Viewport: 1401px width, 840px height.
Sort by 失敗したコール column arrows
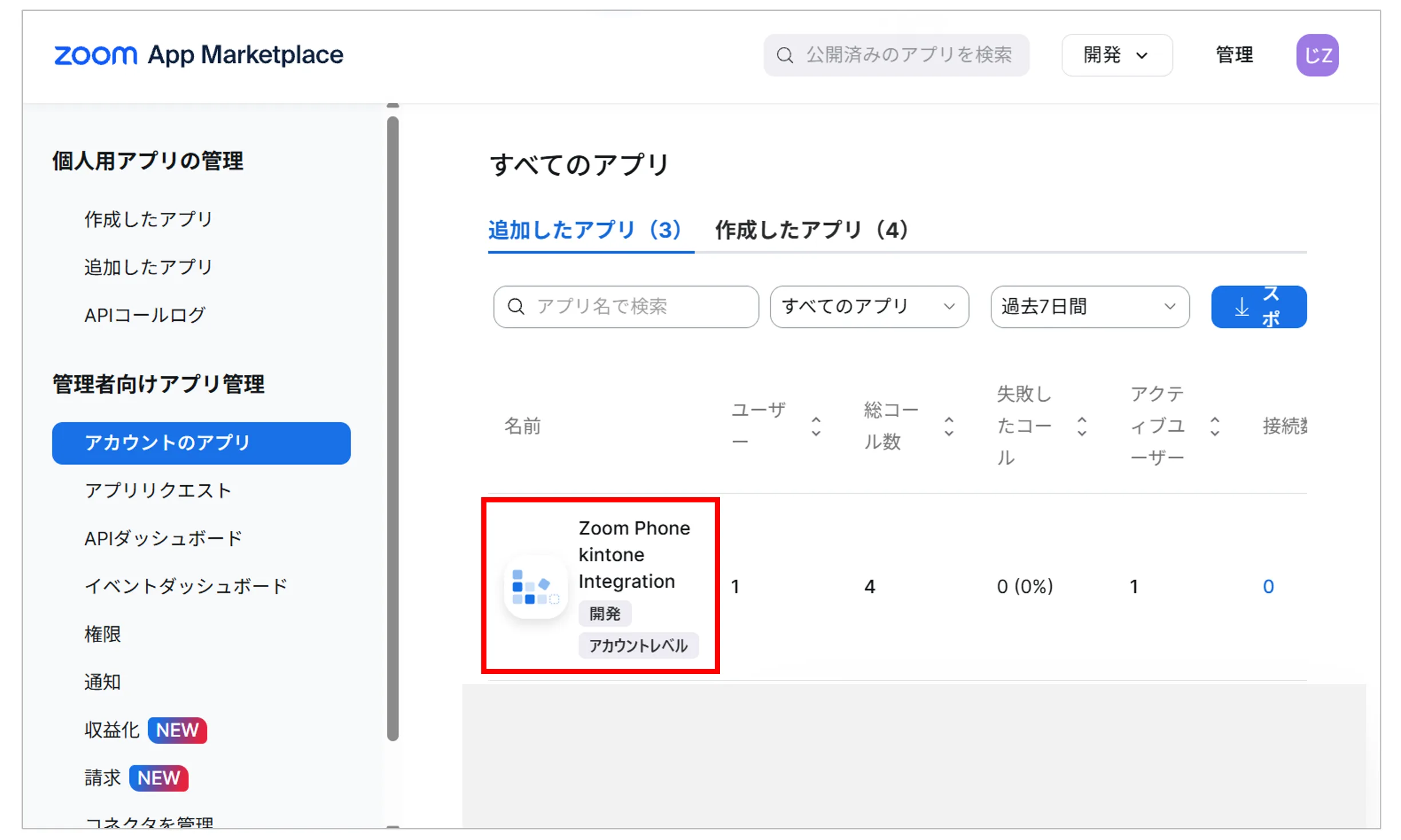click(1082, 426)
